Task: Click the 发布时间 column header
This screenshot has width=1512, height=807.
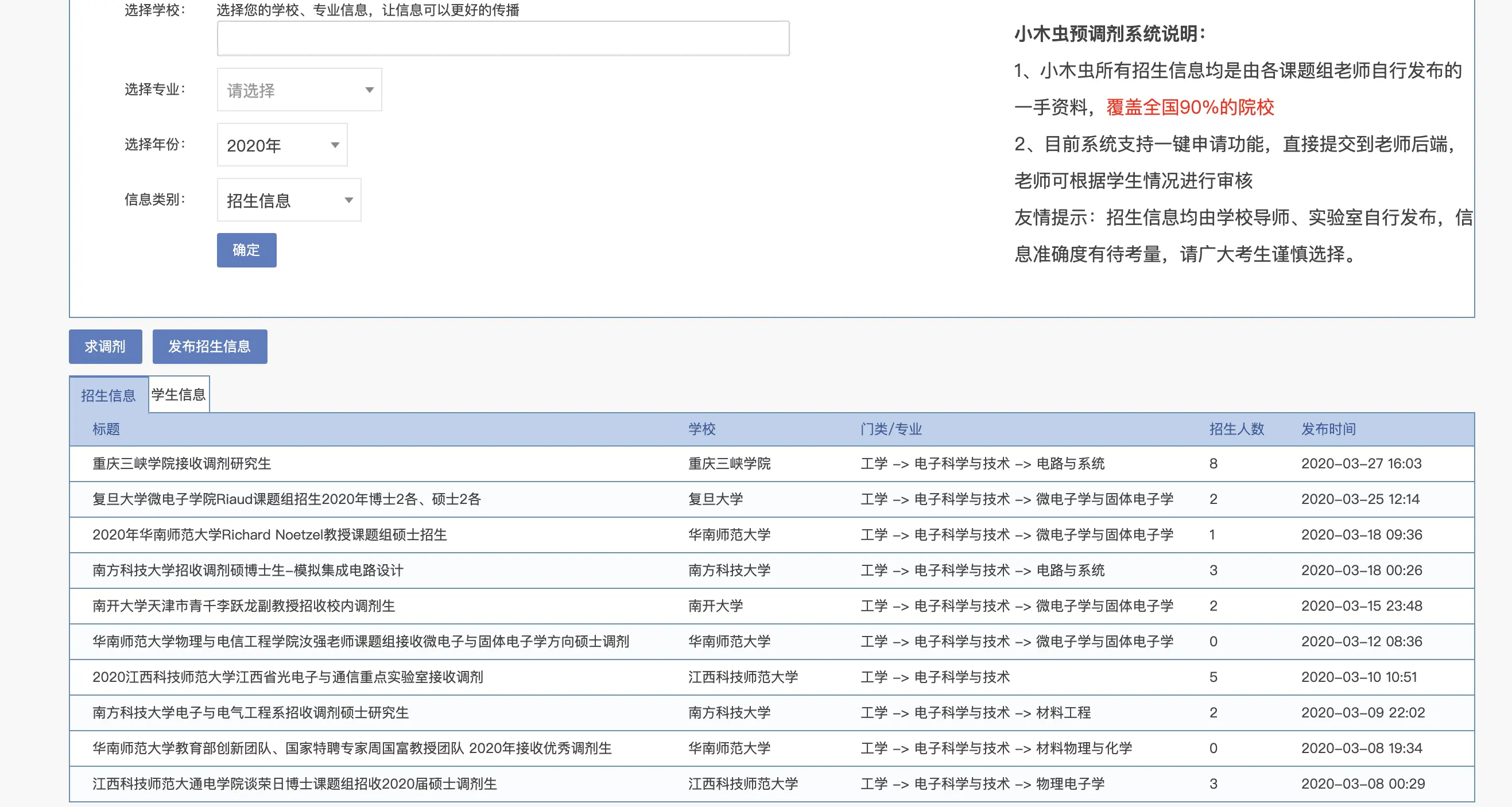Action: (1328, 429)
